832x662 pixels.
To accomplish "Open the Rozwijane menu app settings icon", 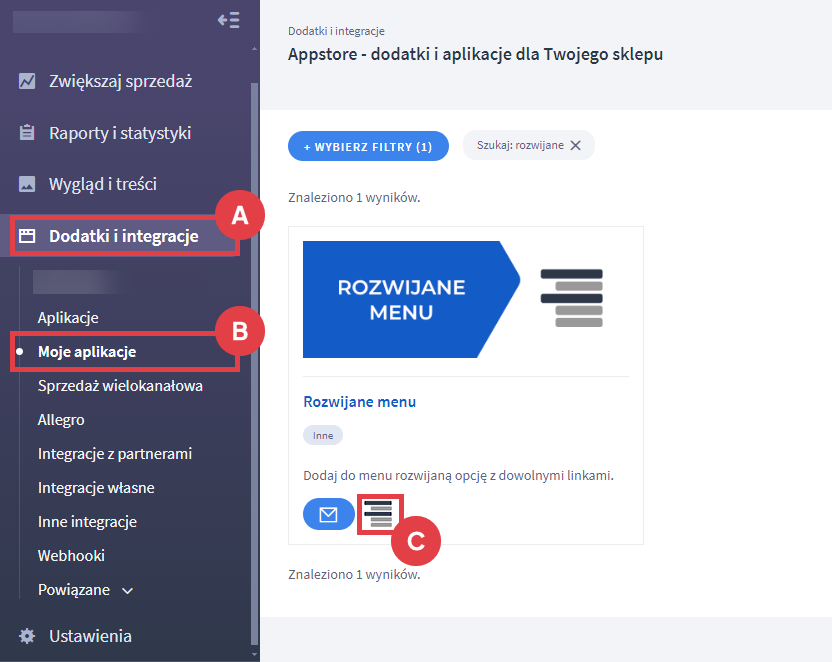I will [378, 515].
